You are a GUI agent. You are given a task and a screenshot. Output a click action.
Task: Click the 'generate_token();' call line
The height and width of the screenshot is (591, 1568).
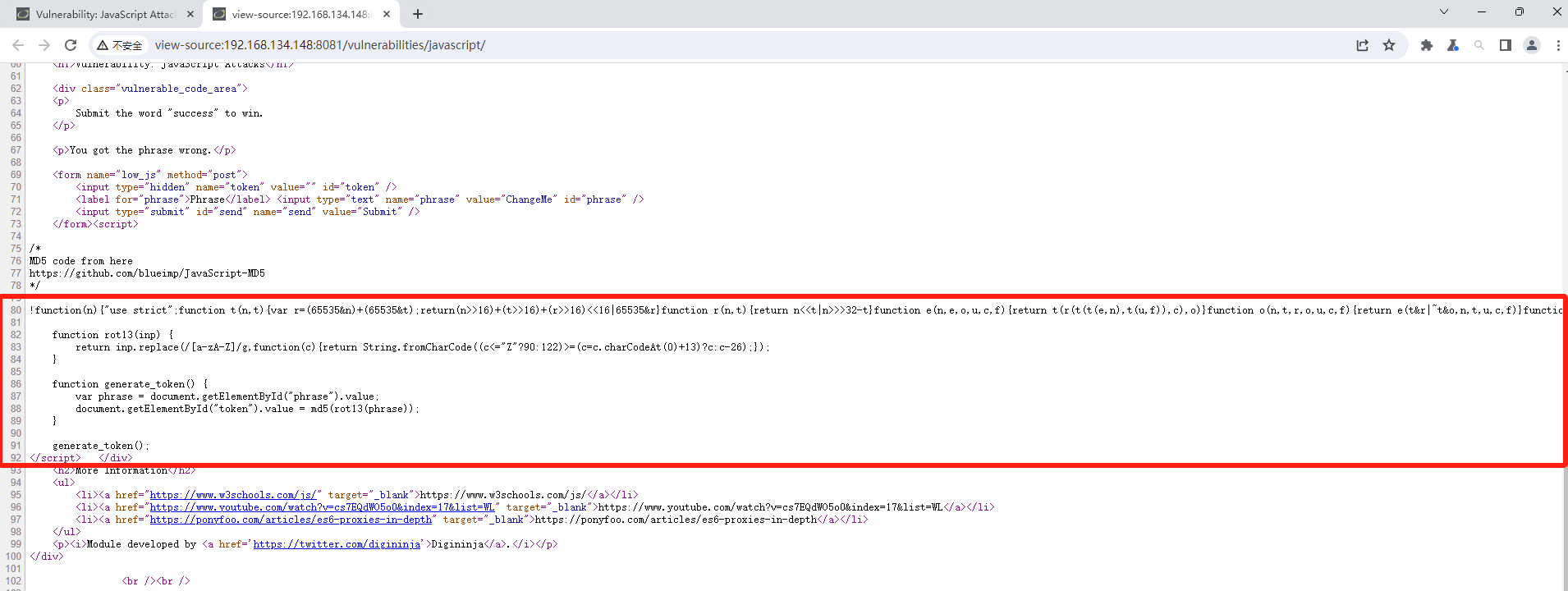pyautogui.click(x=101, y=446)
